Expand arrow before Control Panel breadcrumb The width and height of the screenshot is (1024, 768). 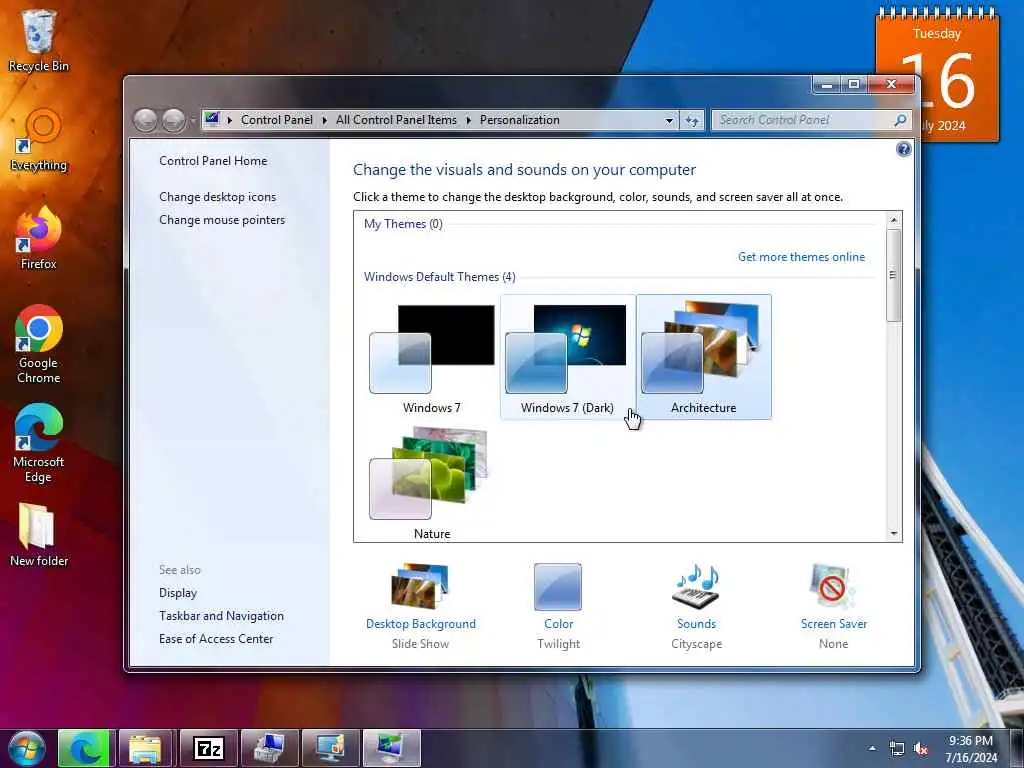coord(230,120)
